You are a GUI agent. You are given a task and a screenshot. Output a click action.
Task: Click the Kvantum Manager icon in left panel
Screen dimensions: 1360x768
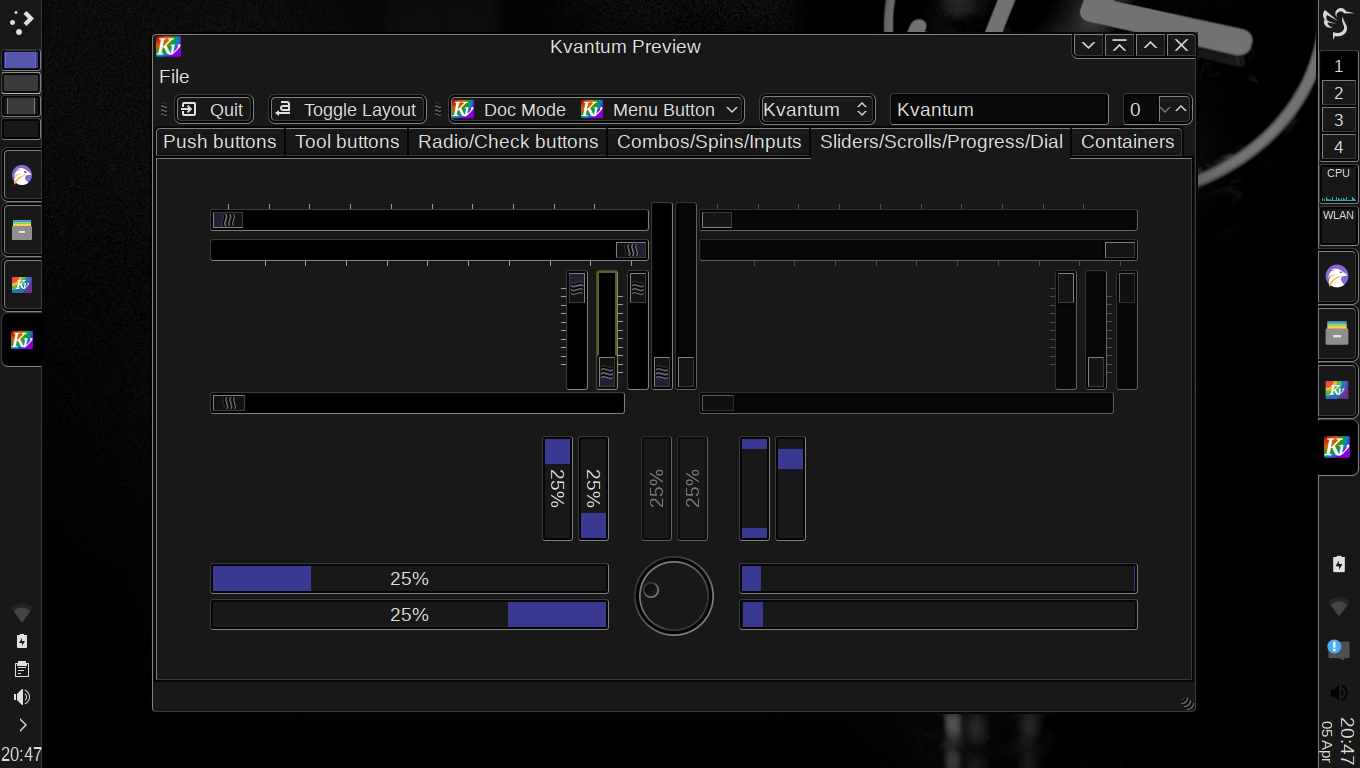[22, 285]
